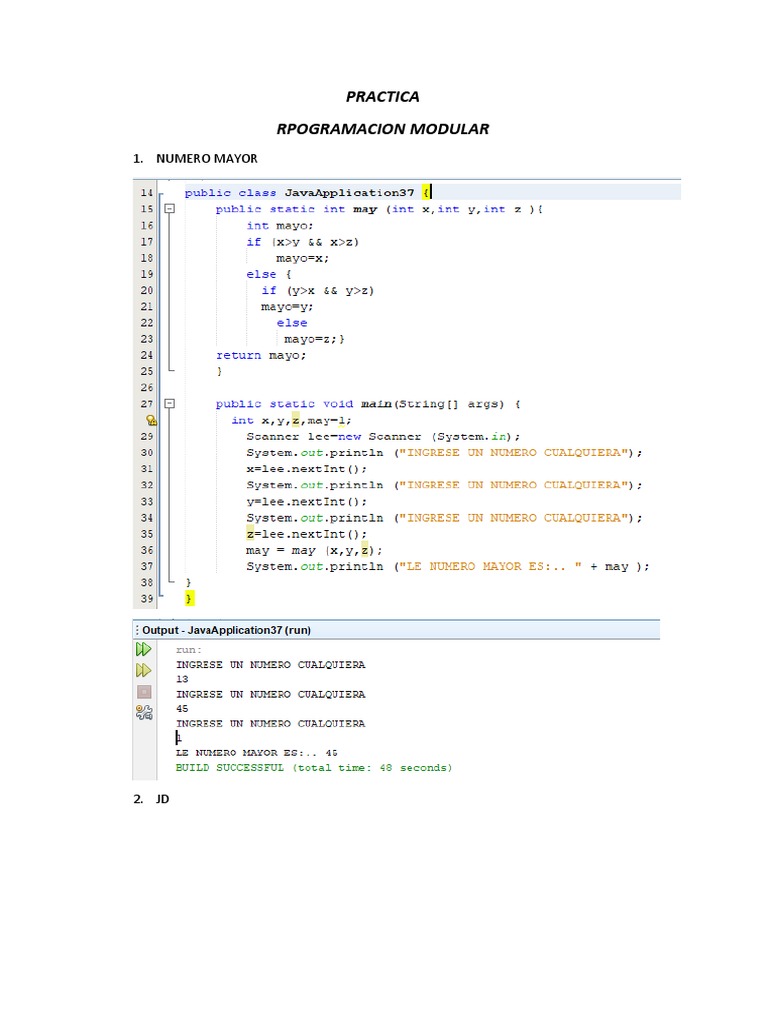
Task: Collapse the may method code fold
Action: click(x=169, y=209)
